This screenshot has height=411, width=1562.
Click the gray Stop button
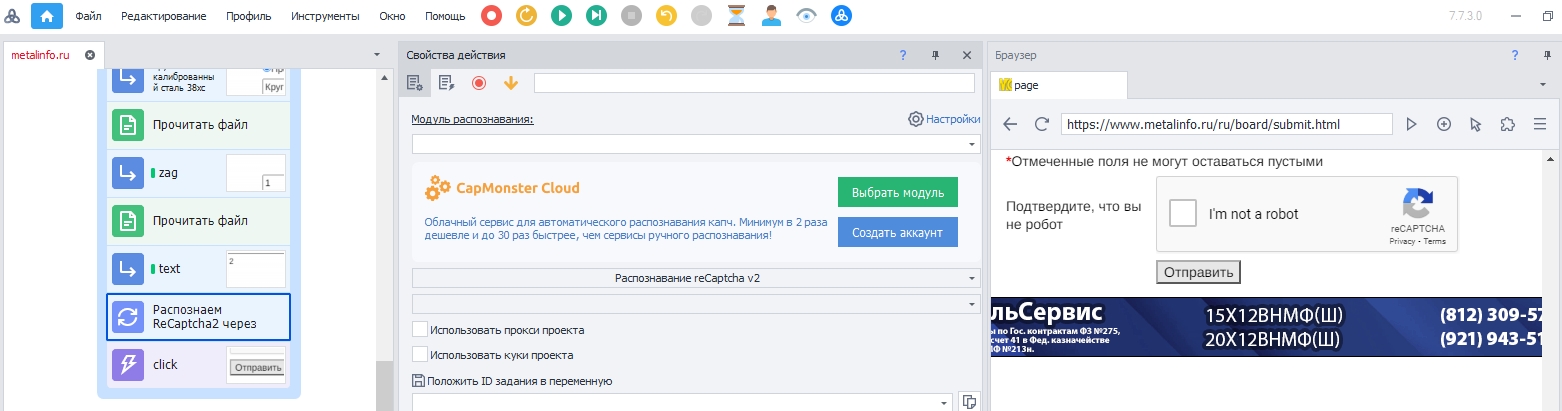coord(631,15)
